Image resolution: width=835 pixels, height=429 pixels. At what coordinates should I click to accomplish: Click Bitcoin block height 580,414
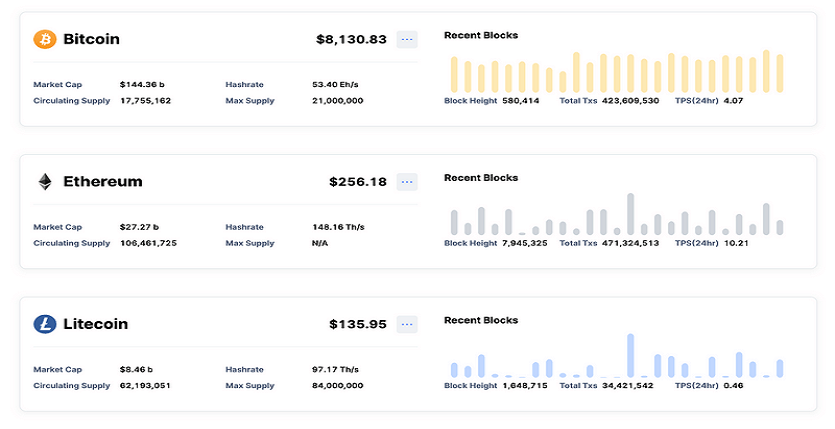pyautogui.click(x=521, y=101)
